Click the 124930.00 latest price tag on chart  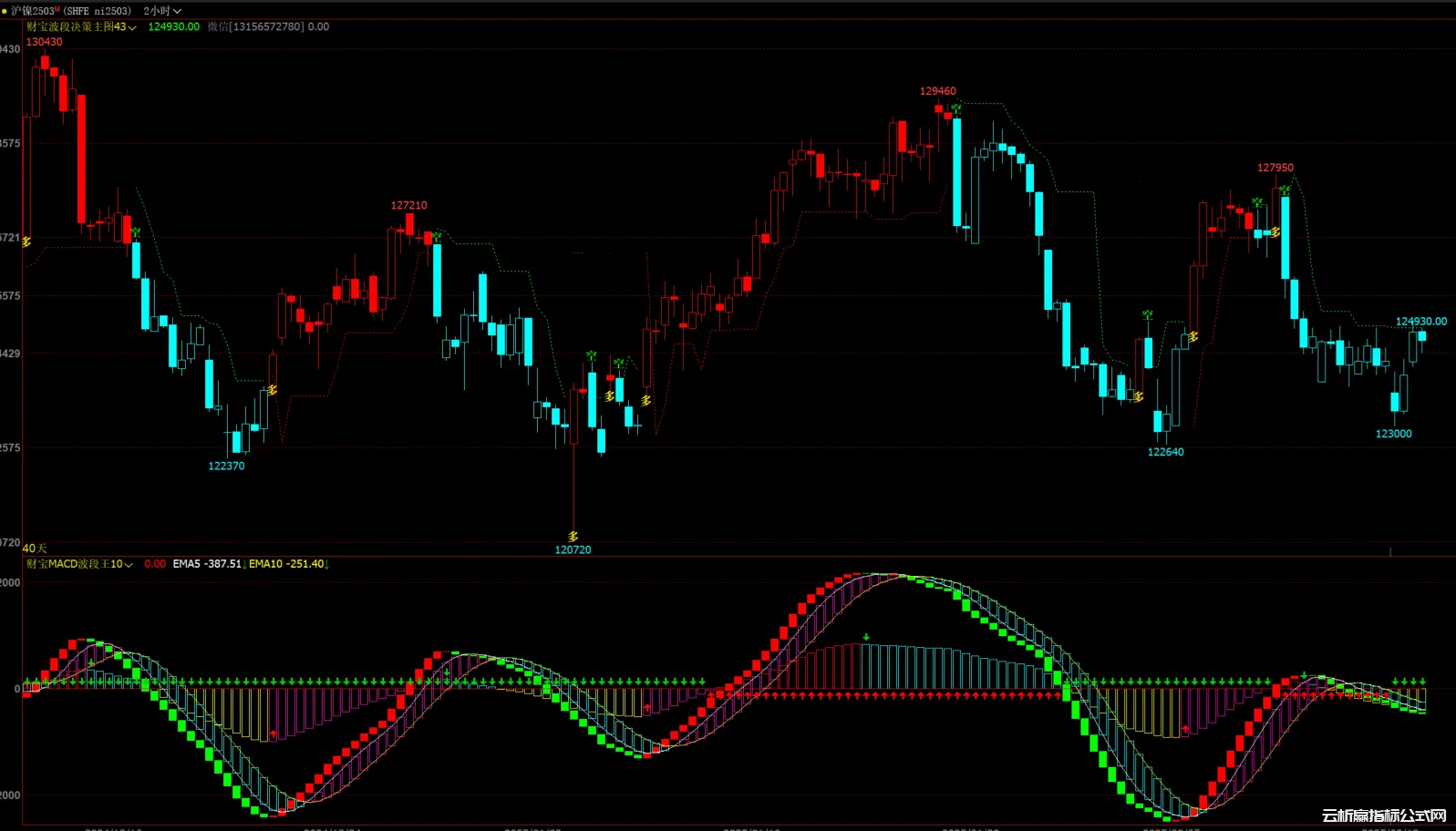[1420, 322]
